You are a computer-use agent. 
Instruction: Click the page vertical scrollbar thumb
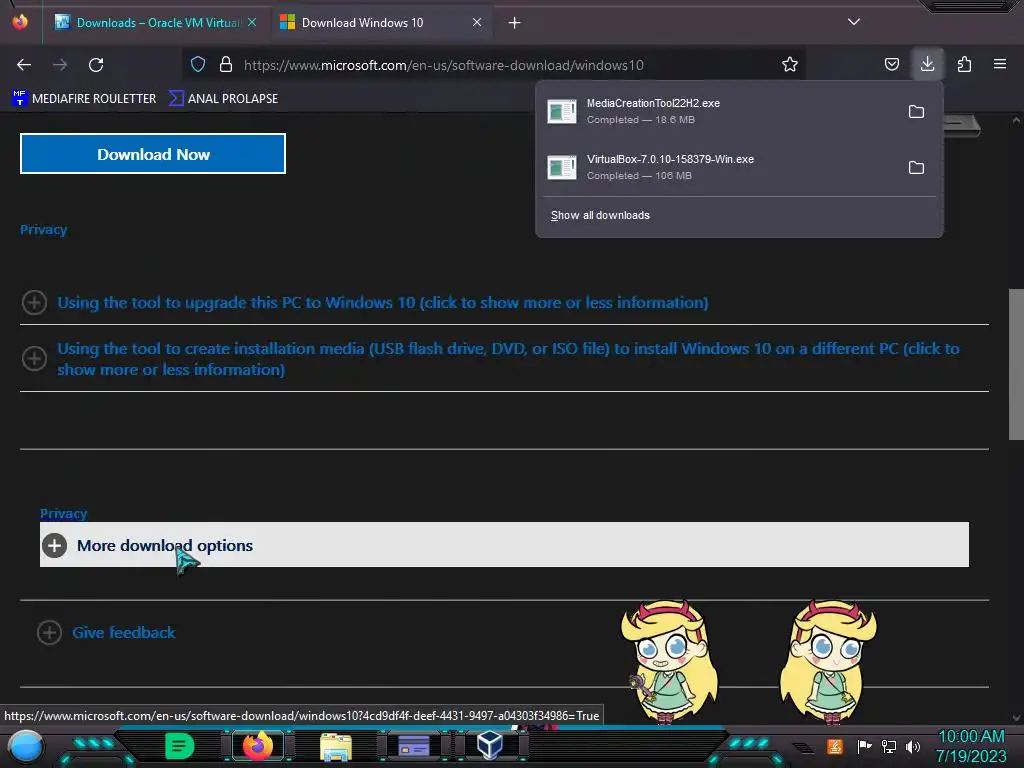click(x=1016, y=364)
